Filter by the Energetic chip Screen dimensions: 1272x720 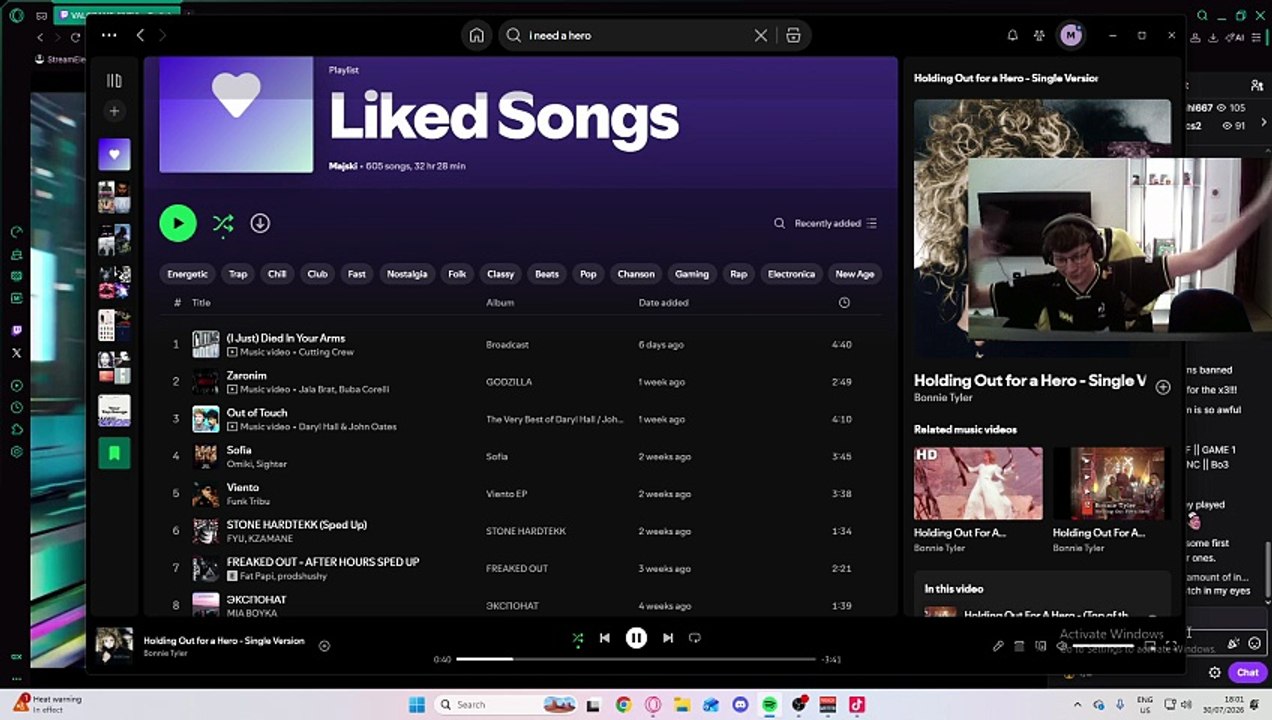point(188,274)
